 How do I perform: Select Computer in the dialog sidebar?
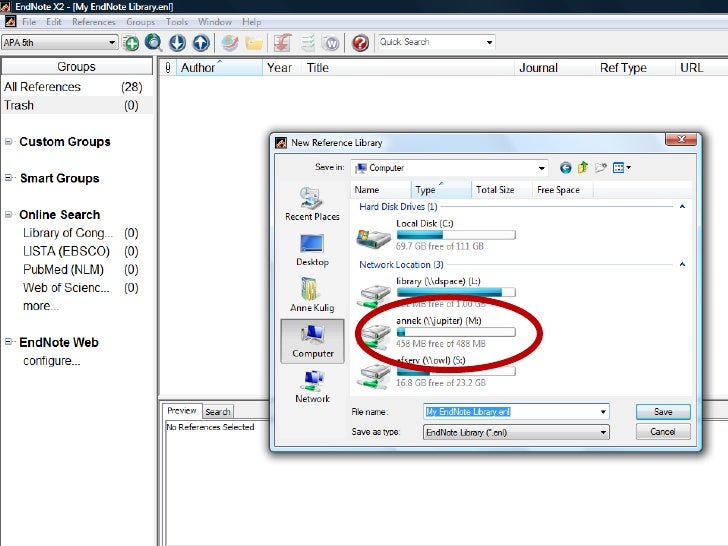pyautogui.click(x=312, y=341)
